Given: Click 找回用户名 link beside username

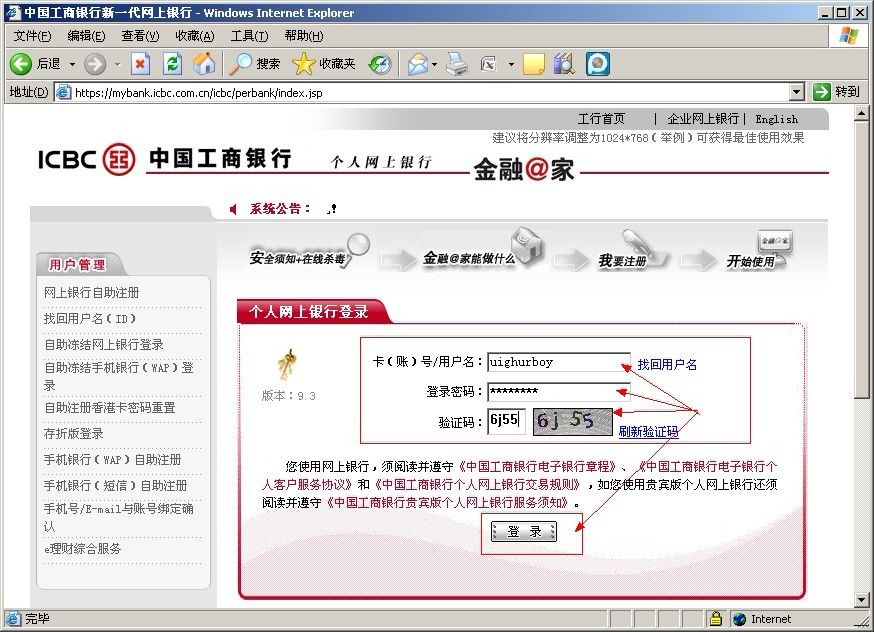Looking at the screenshot, I should click(x=667, y=365).
